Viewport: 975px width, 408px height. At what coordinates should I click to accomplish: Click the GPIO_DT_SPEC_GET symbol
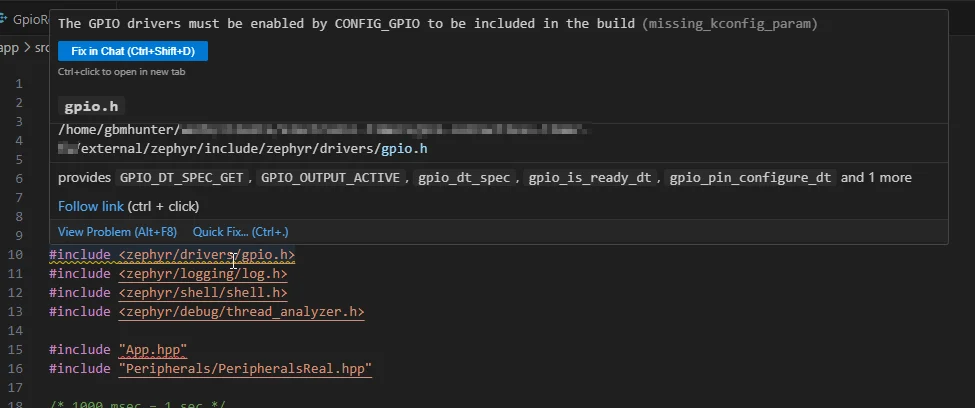185,178
